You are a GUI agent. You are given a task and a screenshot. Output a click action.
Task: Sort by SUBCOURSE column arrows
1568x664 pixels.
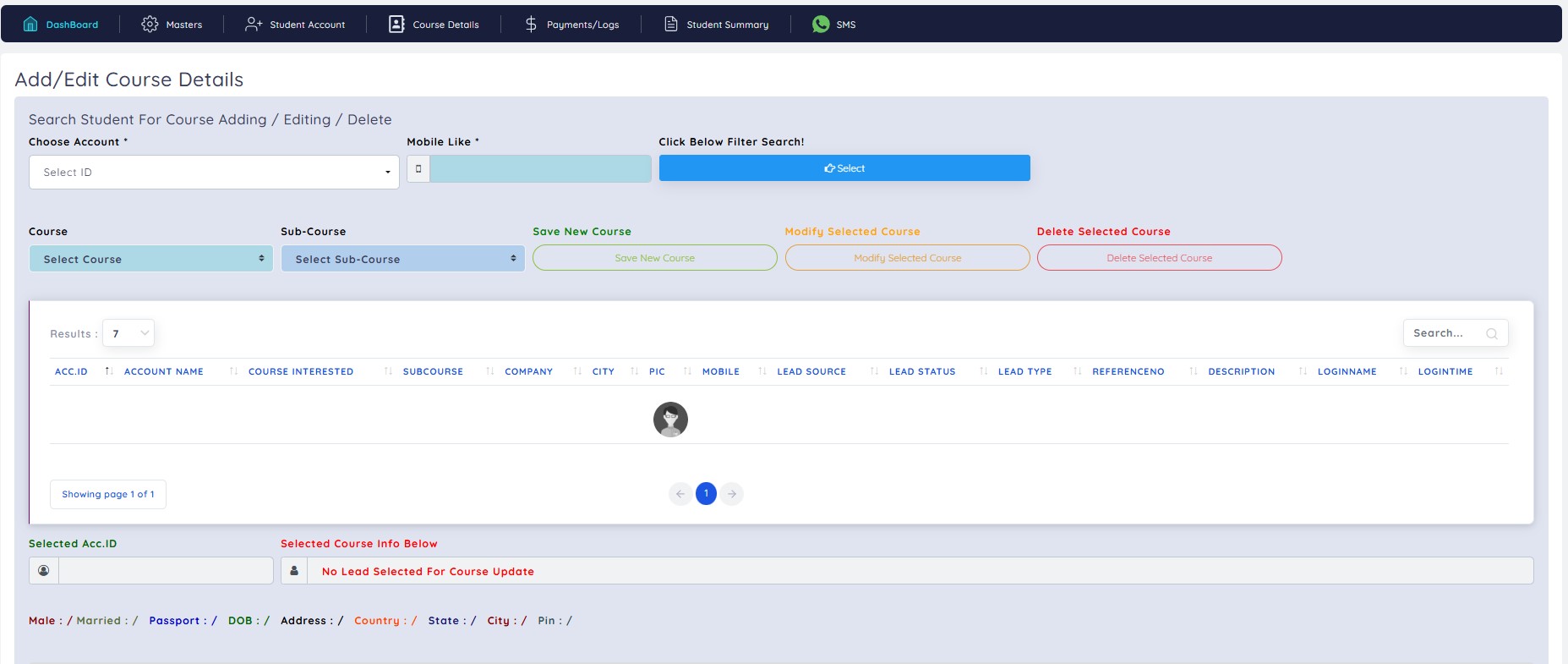point(490,371)
